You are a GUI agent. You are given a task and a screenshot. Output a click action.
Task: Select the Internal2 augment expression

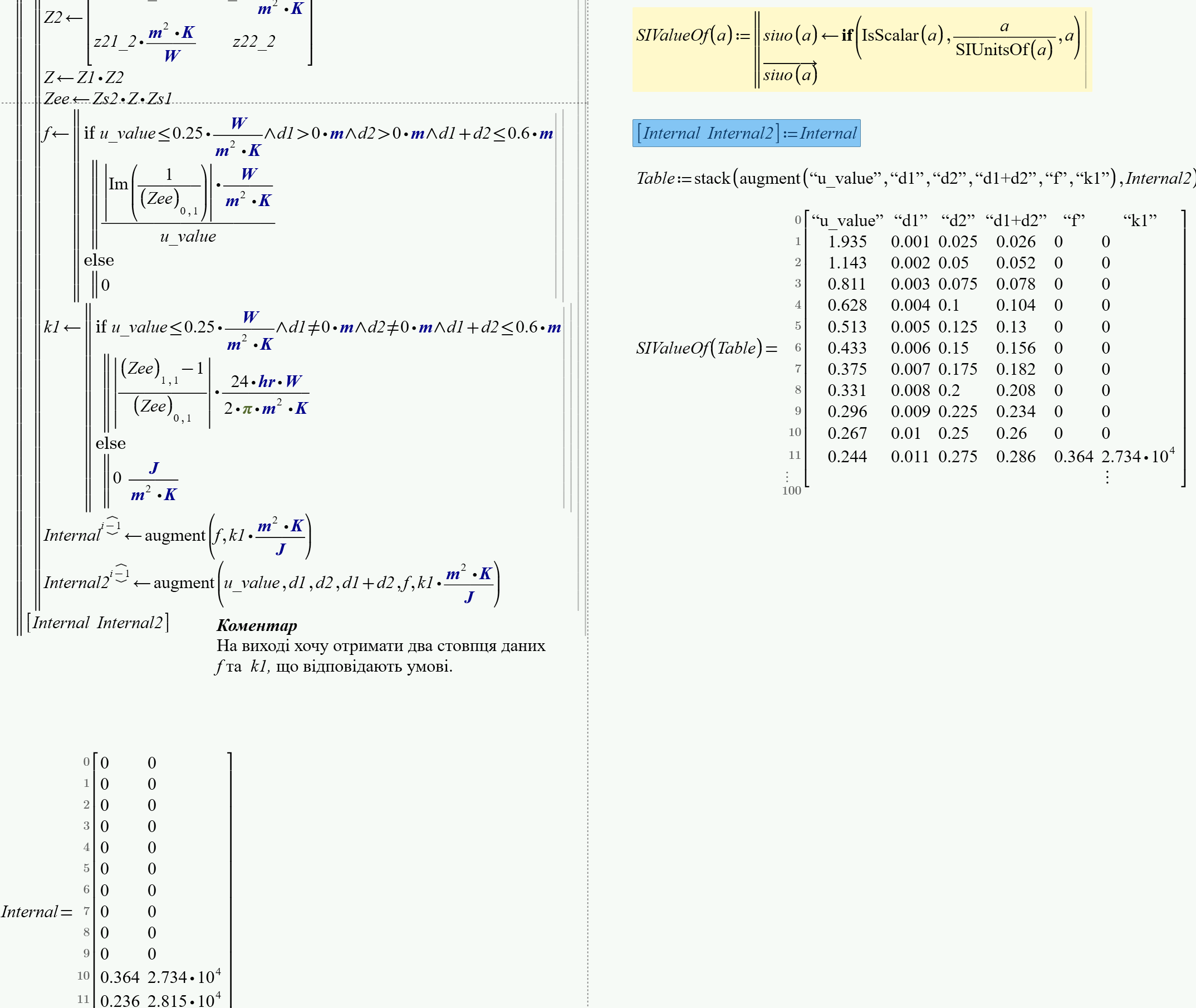tap(274, 582)
